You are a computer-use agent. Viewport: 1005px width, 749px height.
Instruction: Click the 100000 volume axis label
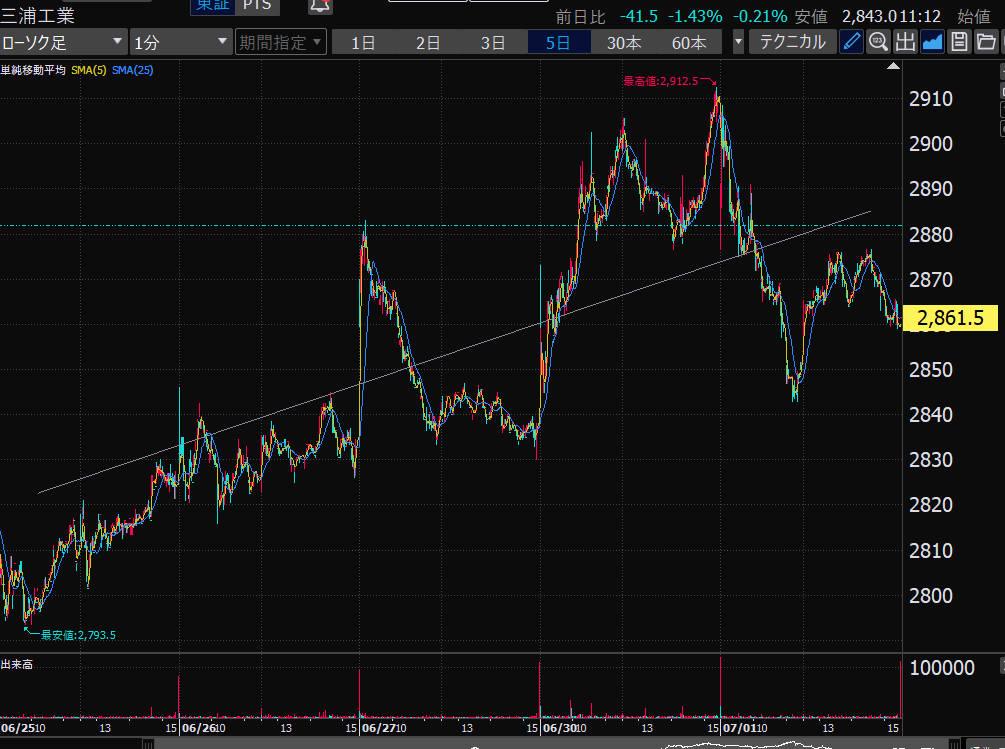(x=942, y=668)
